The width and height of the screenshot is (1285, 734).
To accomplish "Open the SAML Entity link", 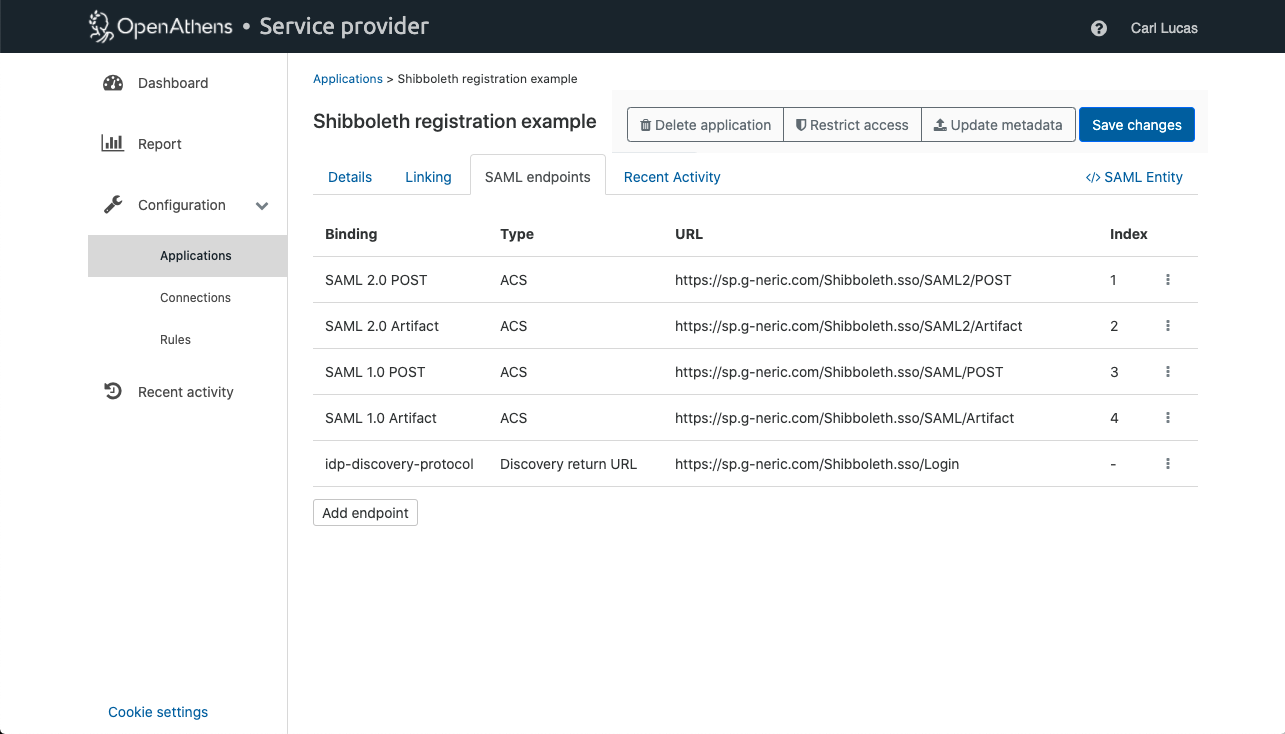I will pyautogui.click(x=1134, y=177).
